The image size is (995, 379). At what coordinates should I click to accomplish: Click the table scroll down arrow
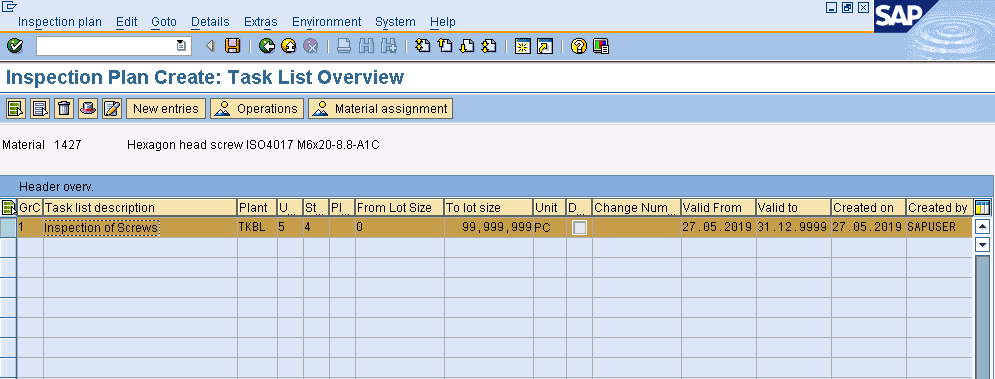[x=982, y=244]
